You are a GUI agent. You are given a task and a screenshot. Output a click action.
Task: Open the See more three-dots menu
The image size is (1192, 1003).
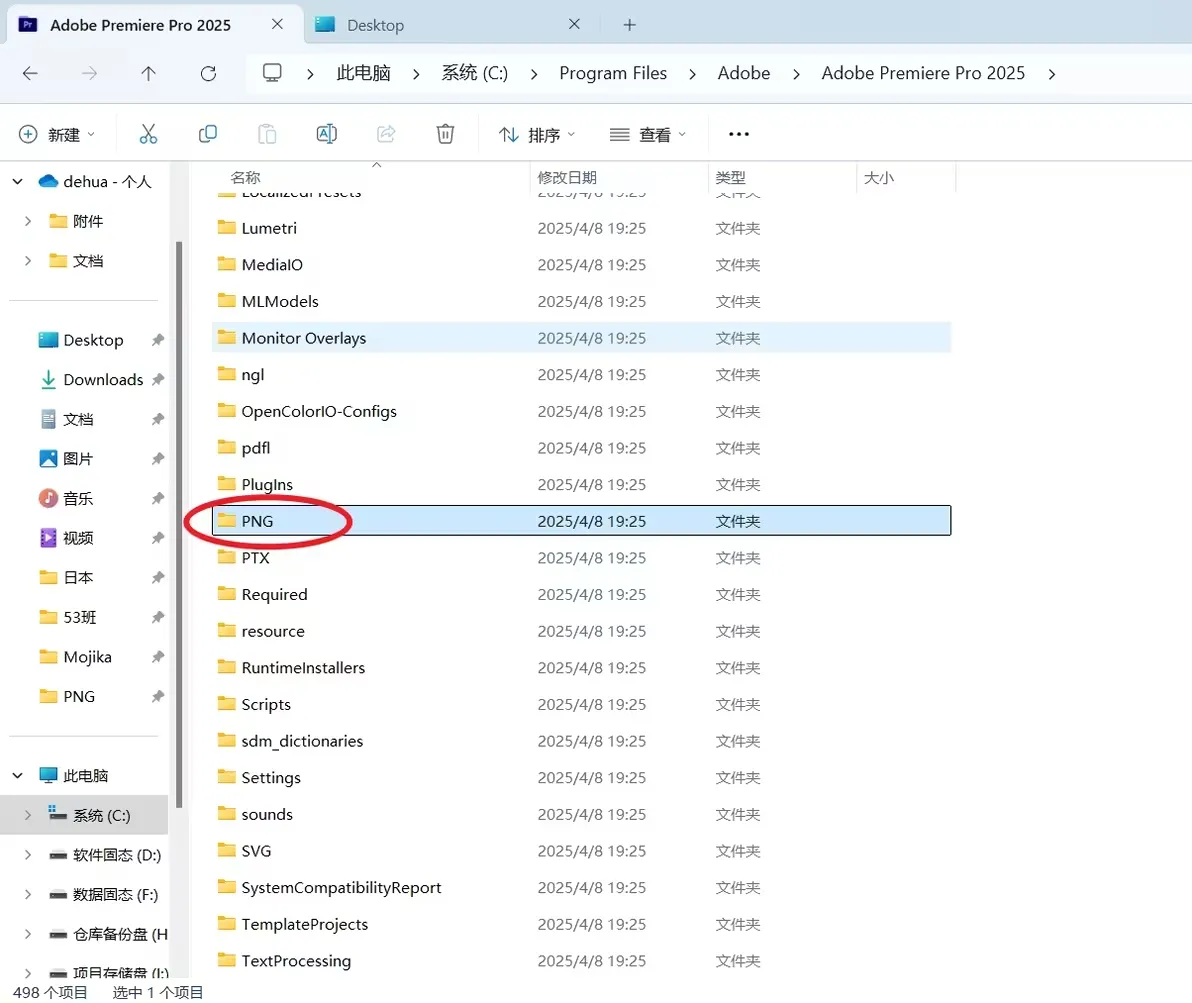click(x=738, y=134)
